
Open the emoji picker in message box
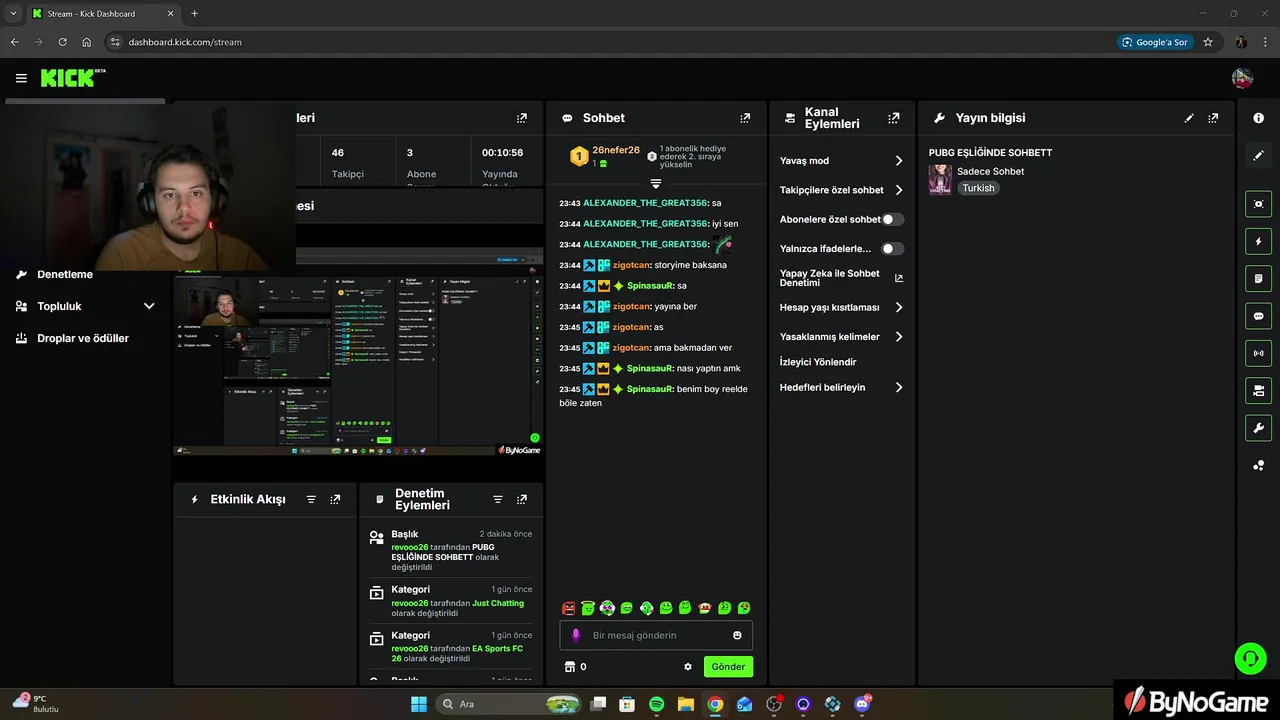738,635
